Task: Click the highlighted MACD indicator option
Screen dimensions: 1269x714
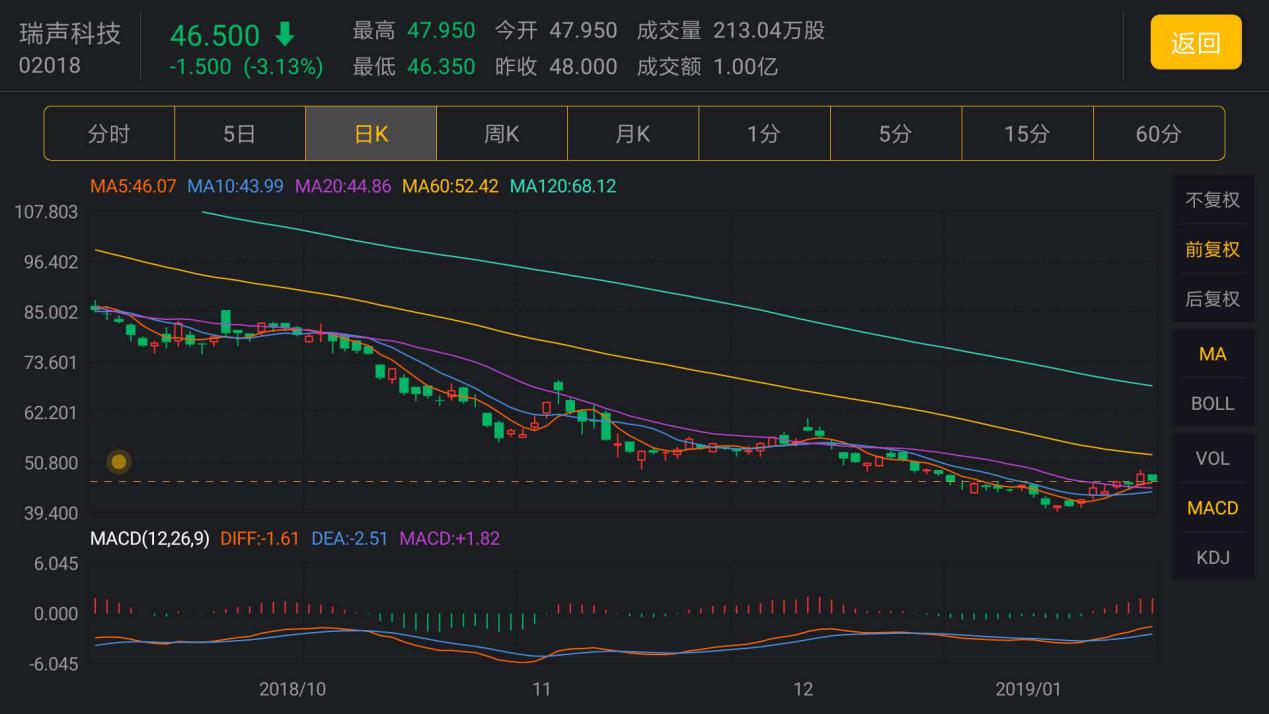Action: [1212, 507]
